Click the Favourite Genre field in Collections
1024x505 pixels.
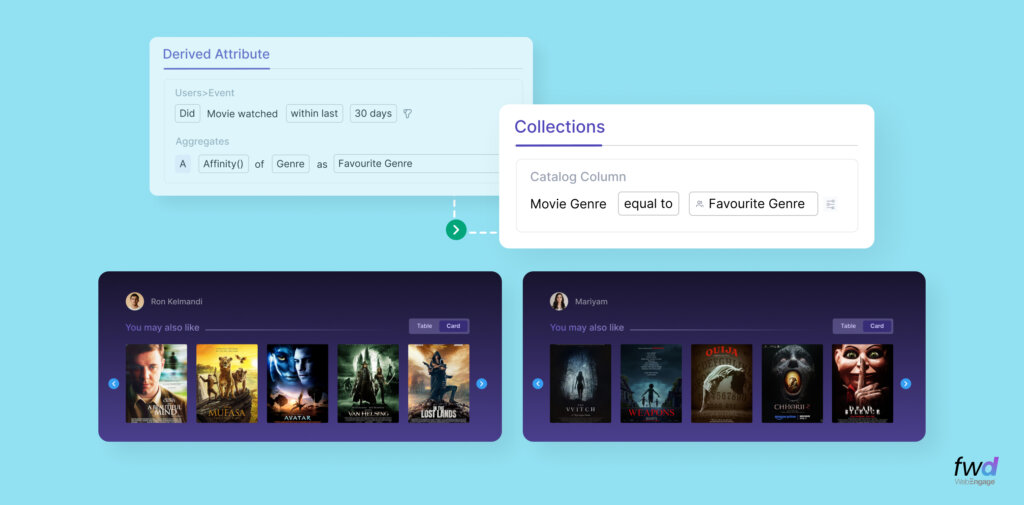[x=753, y=204]
